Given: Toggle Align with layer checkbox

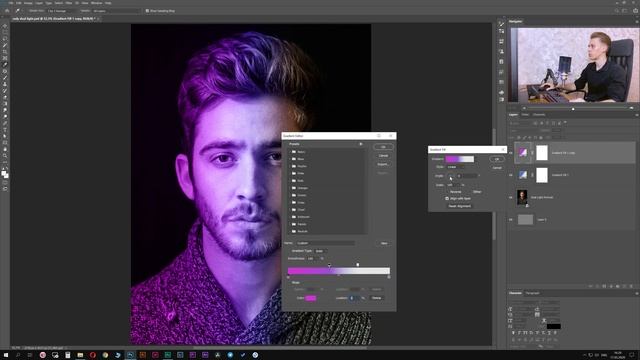Looking at the screenshot, I should 447,198.
